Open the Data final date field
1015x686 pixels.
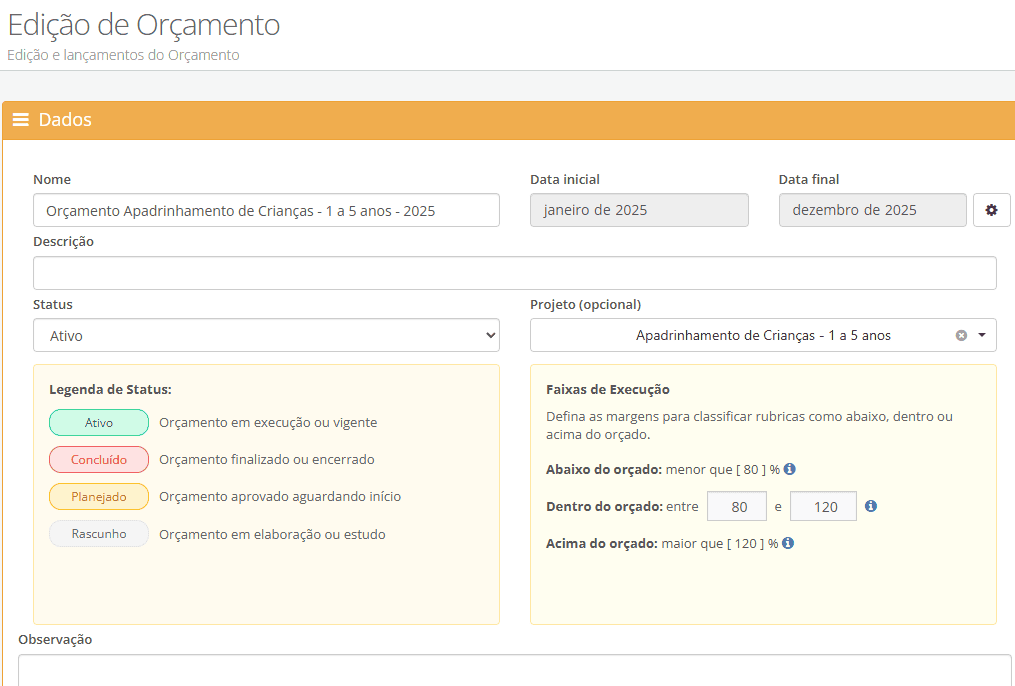[x=872, y=210]
